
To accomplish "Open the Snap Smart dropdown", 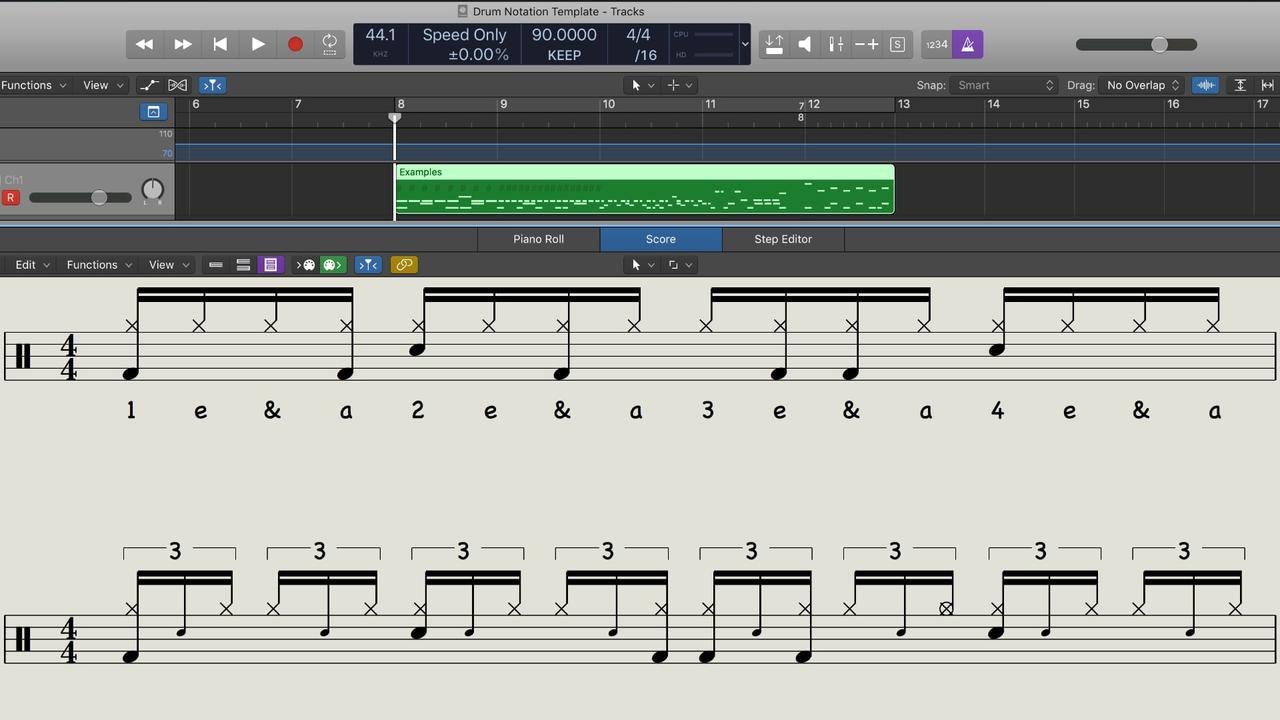I will tap(1005, 85).
